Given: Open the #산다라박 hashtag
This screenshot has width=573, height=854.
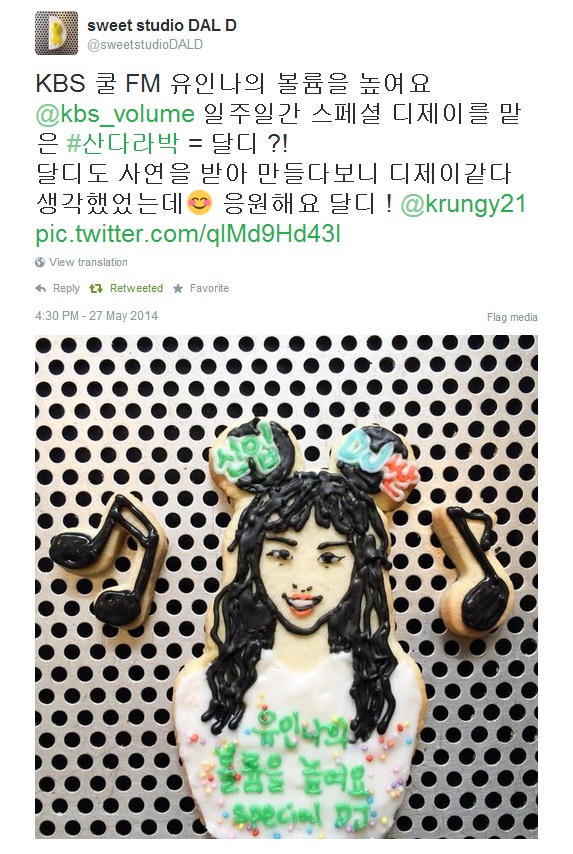Looking at the screenshot, I should (122, 143).
